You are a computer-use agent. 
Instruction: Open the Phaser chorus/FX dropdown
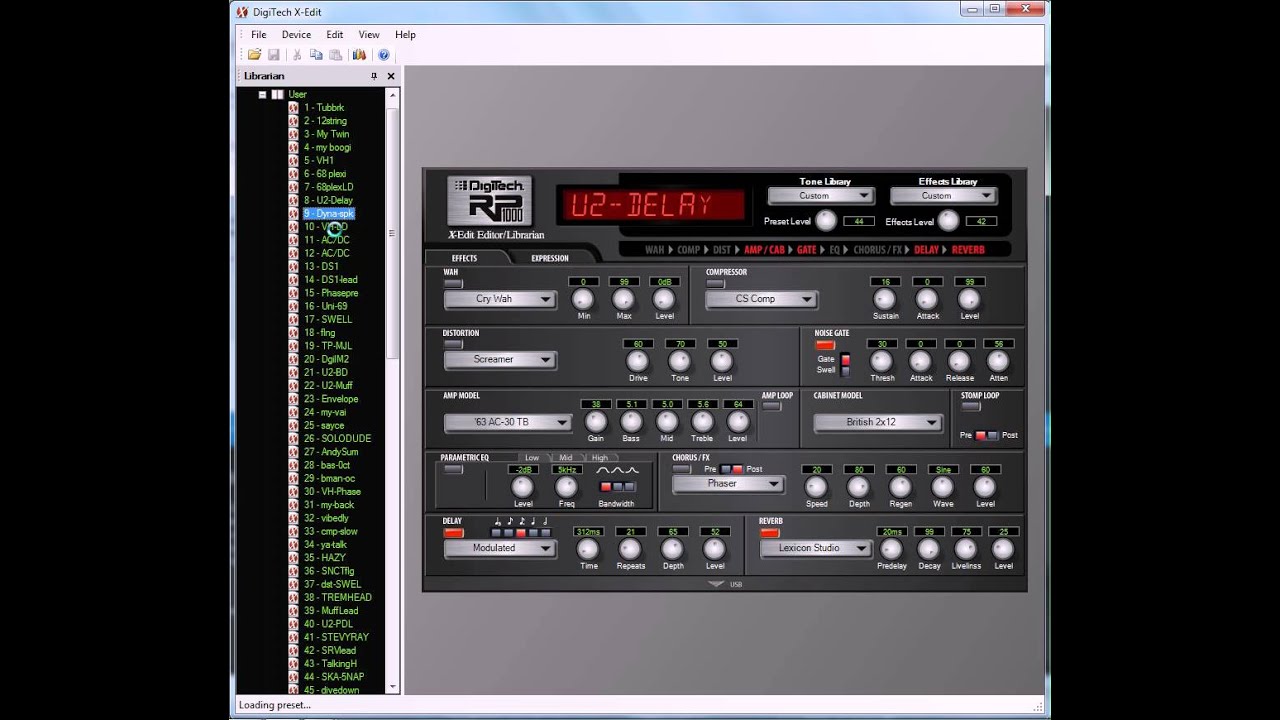point(728,484)
